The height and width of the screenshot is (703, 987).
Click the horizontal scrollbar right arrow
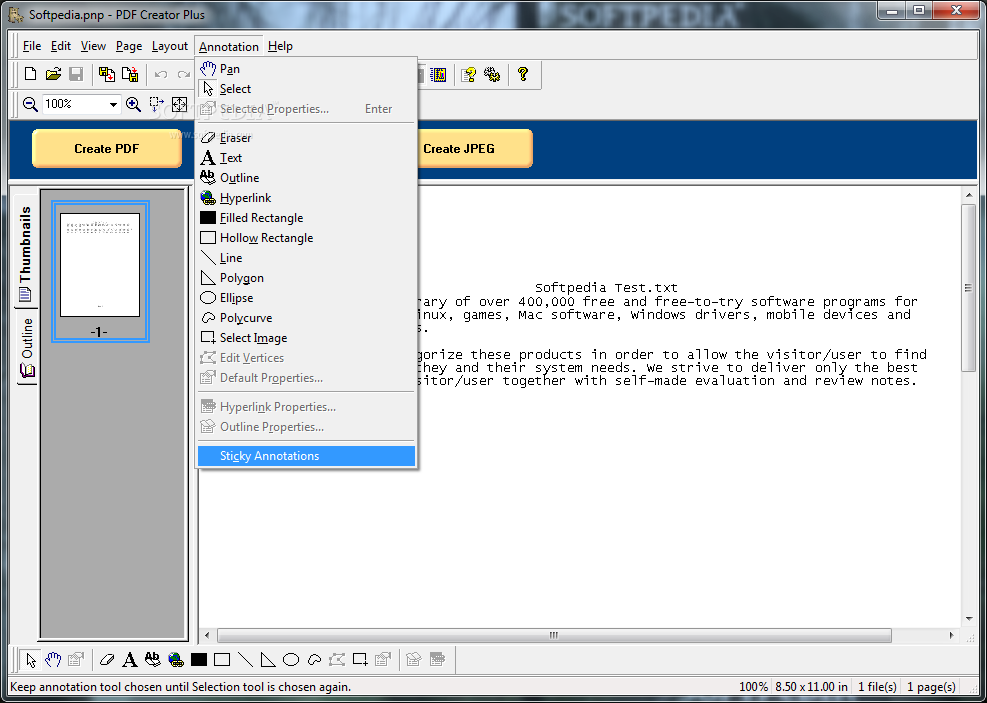click(952, 635)
